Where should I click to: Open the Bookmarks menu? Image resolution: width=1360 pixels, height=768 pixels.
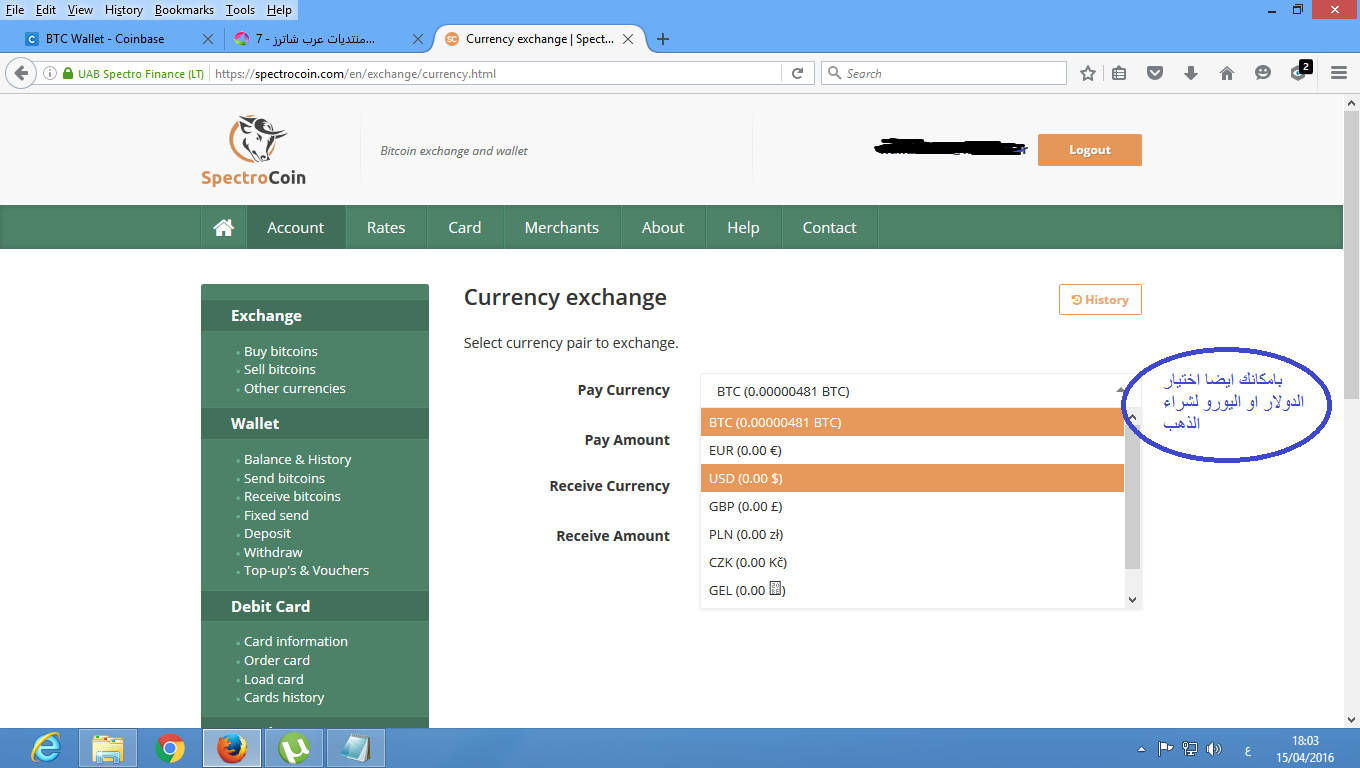click(184, 10)
